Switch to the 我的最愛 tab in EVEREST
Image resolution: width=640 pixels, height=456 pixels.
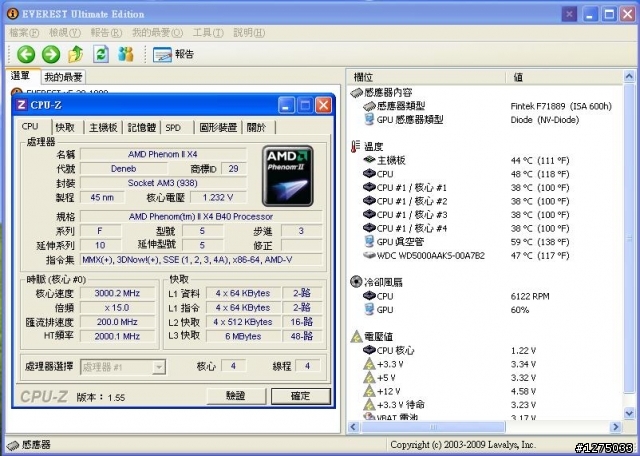(63, 77)
